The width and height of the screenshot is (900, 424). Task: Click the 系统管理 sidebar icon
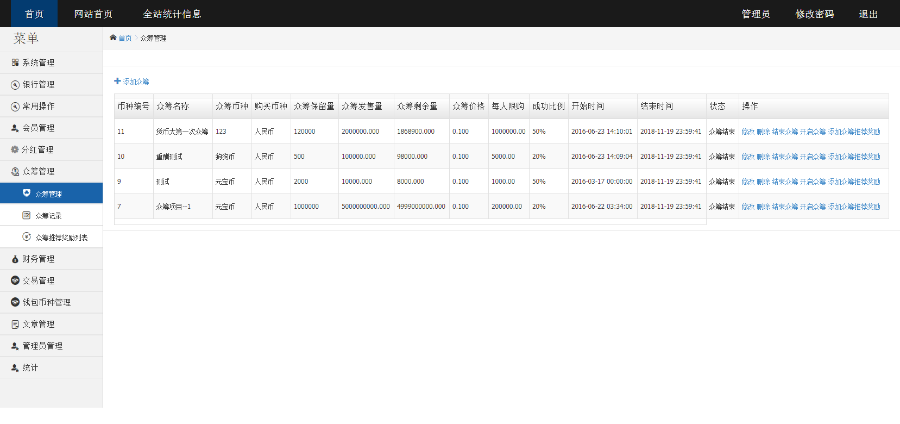[15, 63]
